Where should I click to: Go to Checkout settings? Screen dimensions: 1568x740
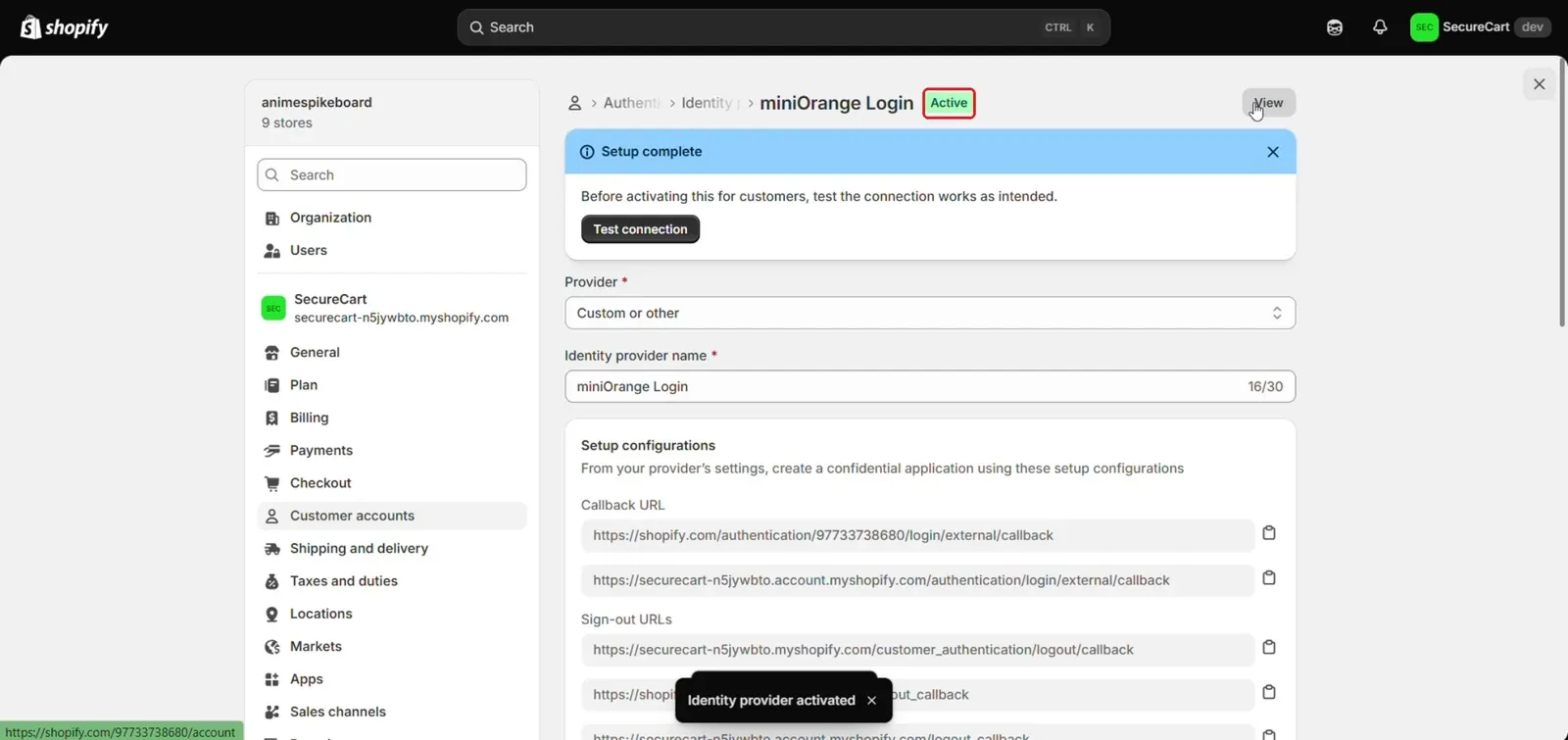click(392, 483)
